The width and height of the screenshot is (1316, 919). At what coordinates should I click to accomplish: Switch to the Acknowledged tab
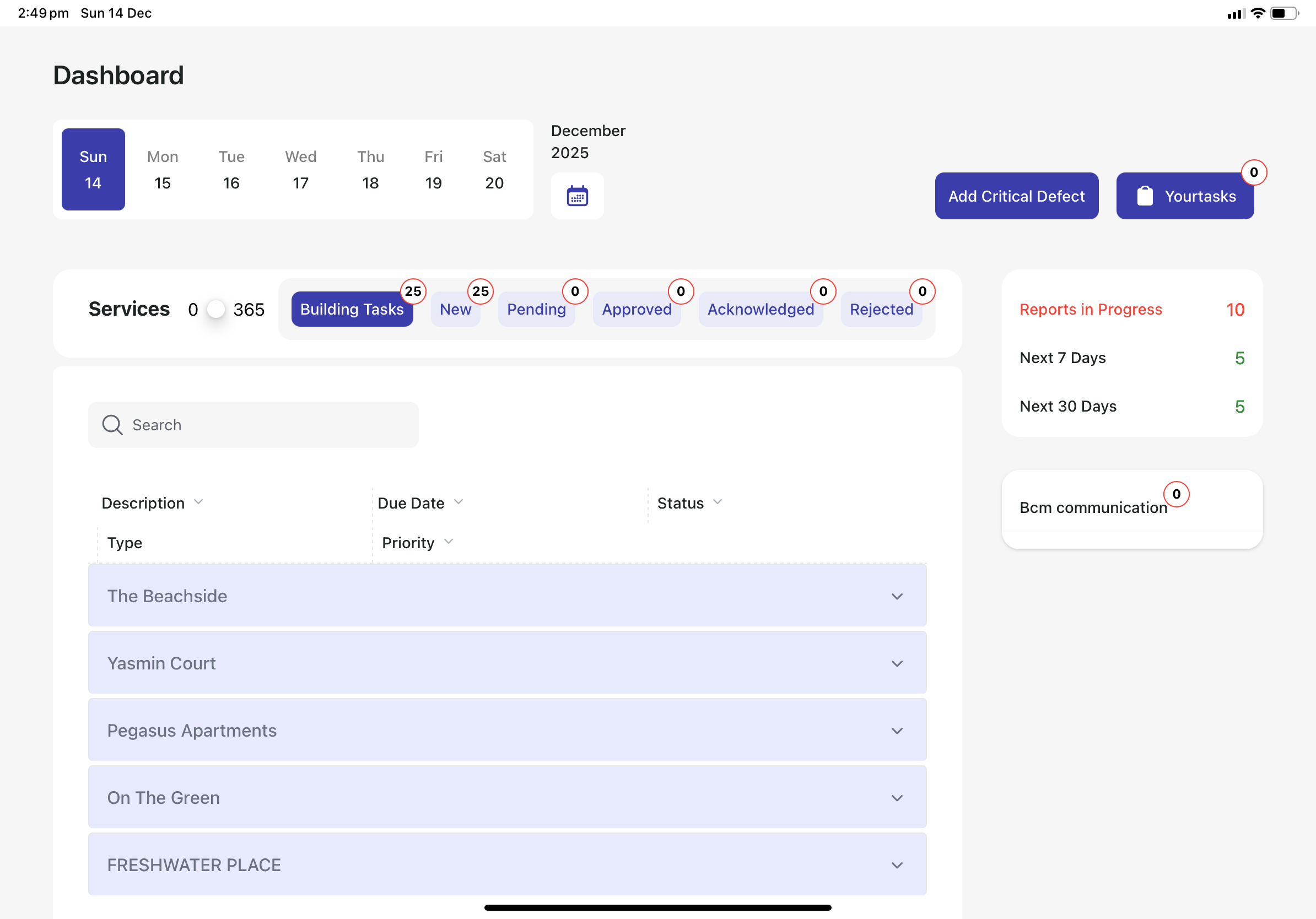pos(760,310)
